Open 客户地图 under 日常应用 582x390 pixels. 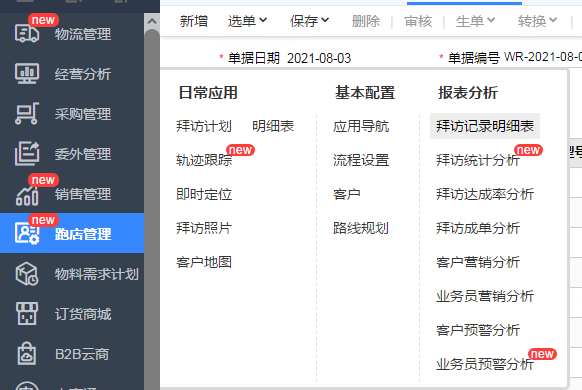pyautogui.click(x=204, y=262)
